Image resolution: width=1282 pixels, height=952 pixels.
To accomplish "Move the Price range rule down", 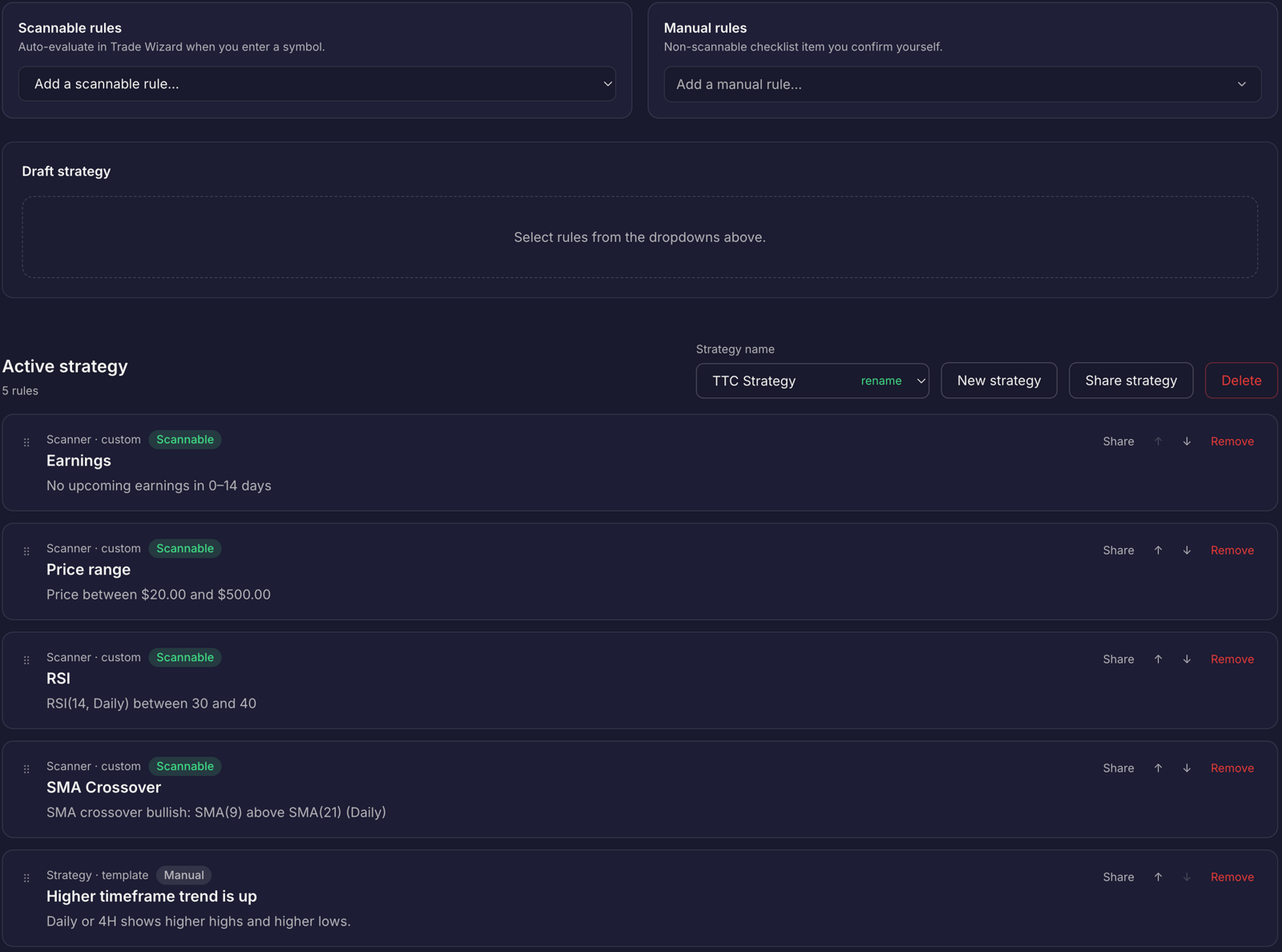I will 1187,551.
